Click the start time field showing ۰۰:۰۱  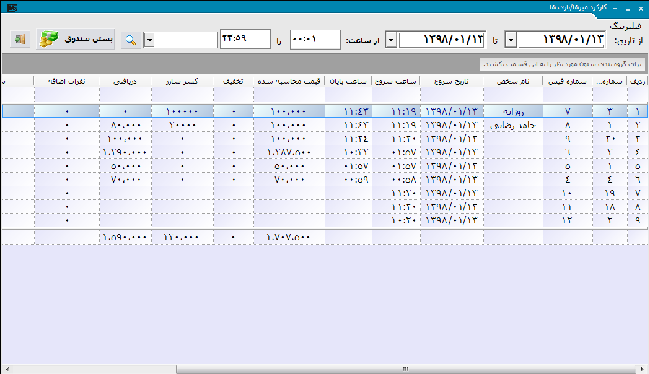point(315,39)
